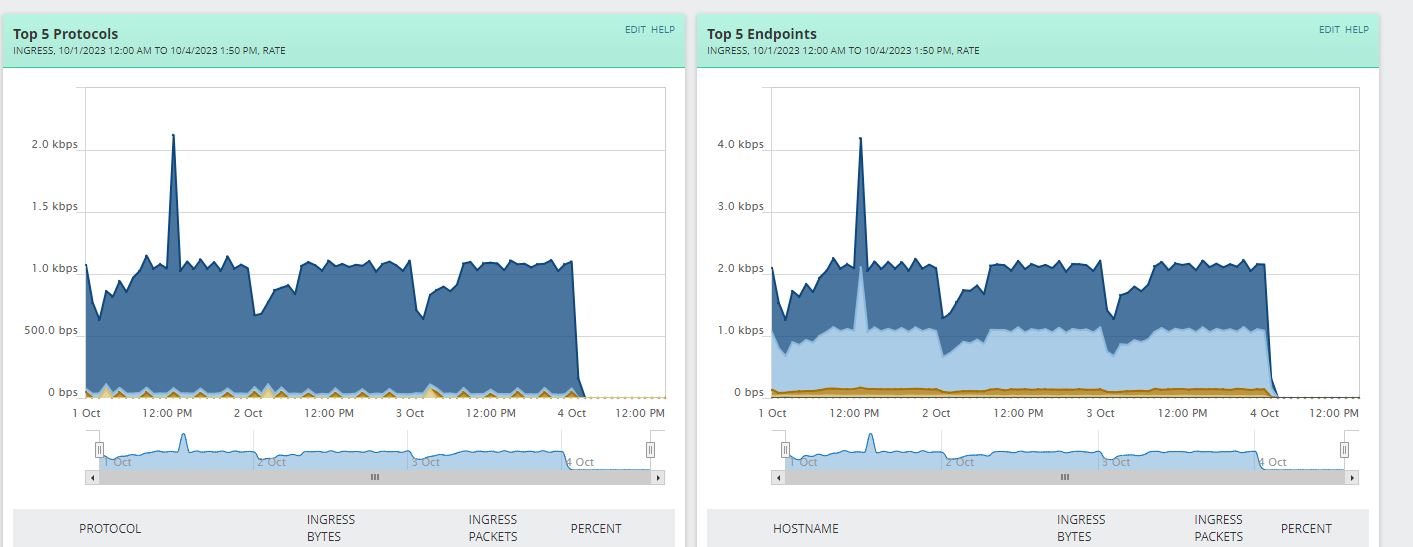The height and width of the screenshot is (547, 1413).
Task: Open HELP for Top 5 Protocols panel
Action: coord(663,30)
